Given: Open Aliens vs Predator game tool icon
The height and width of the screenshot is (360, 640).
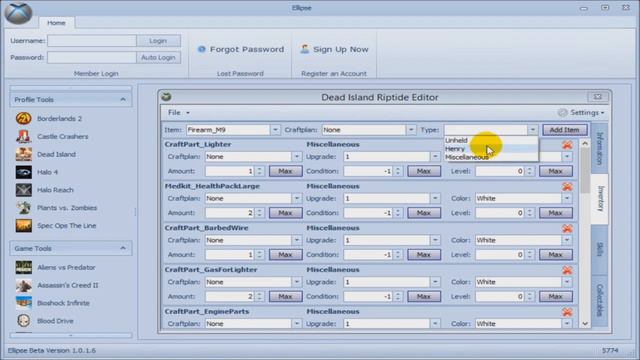Looking at the screenshot, I should [24, 267].
